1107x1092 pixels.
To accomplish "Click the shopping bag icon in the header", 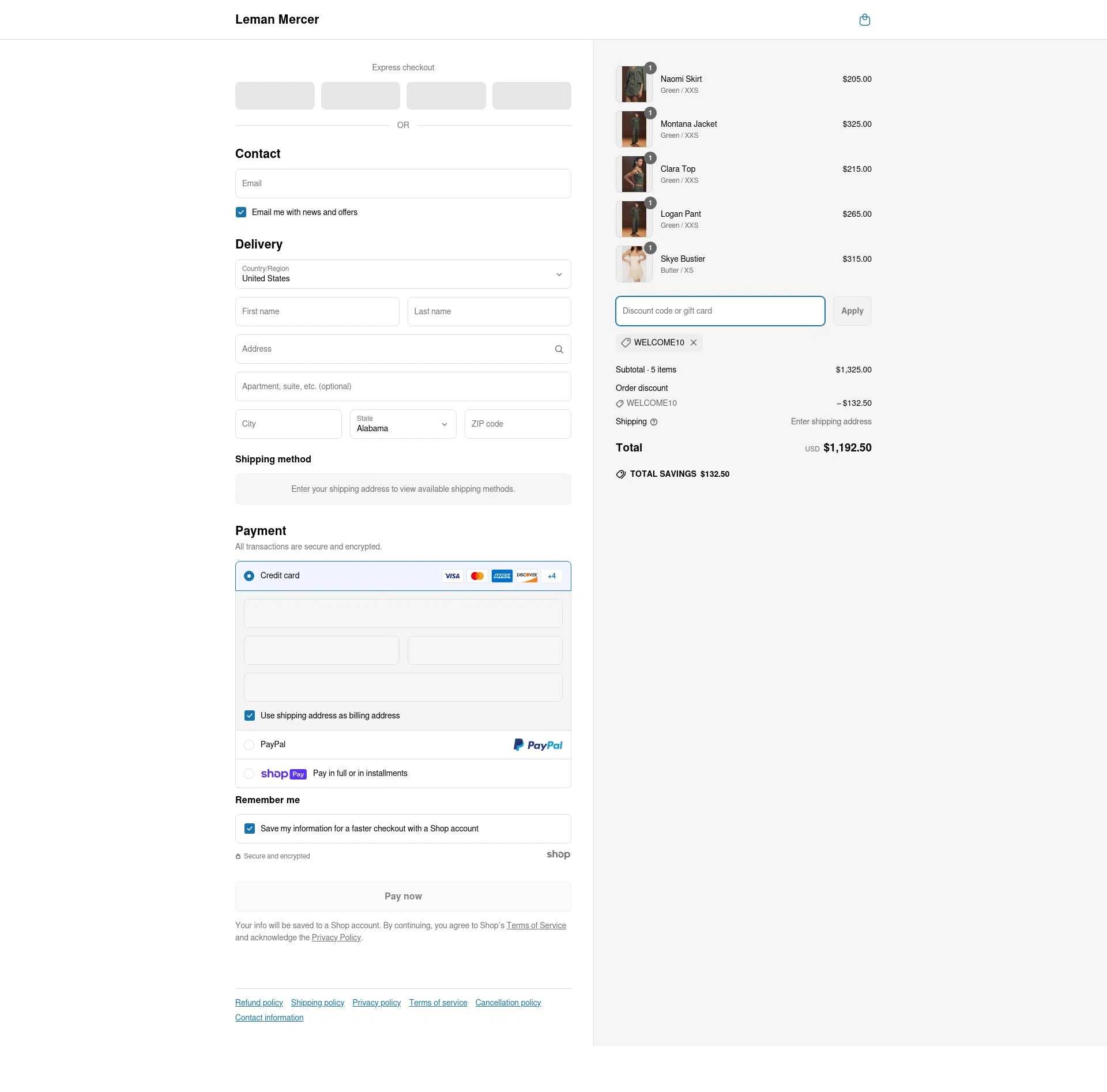I will [864, 20].
